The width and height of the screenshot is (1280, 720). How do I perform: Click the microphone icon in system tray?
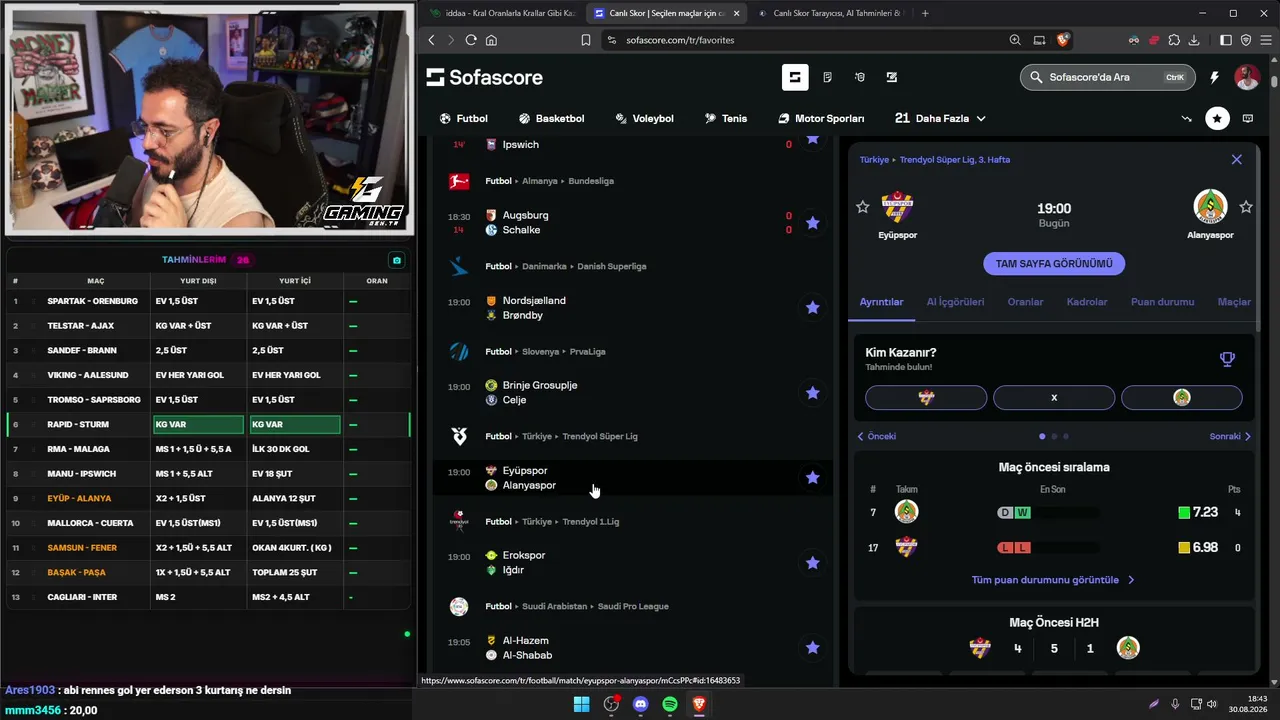pyautogui.click(x=1175, y=704)
